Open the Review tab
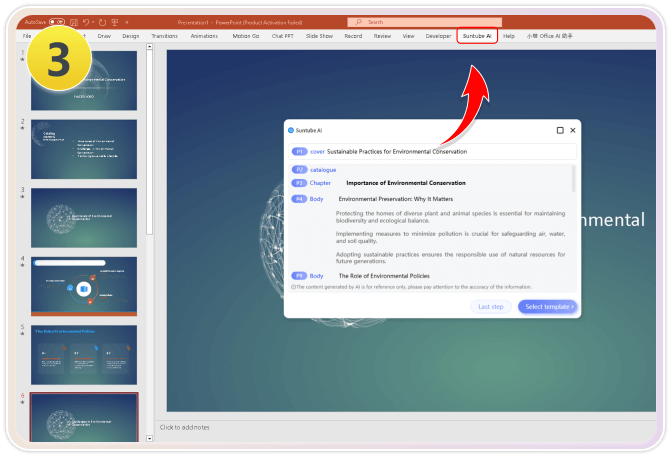The width and height of the screenshot is (671, 457). (382, 36)
